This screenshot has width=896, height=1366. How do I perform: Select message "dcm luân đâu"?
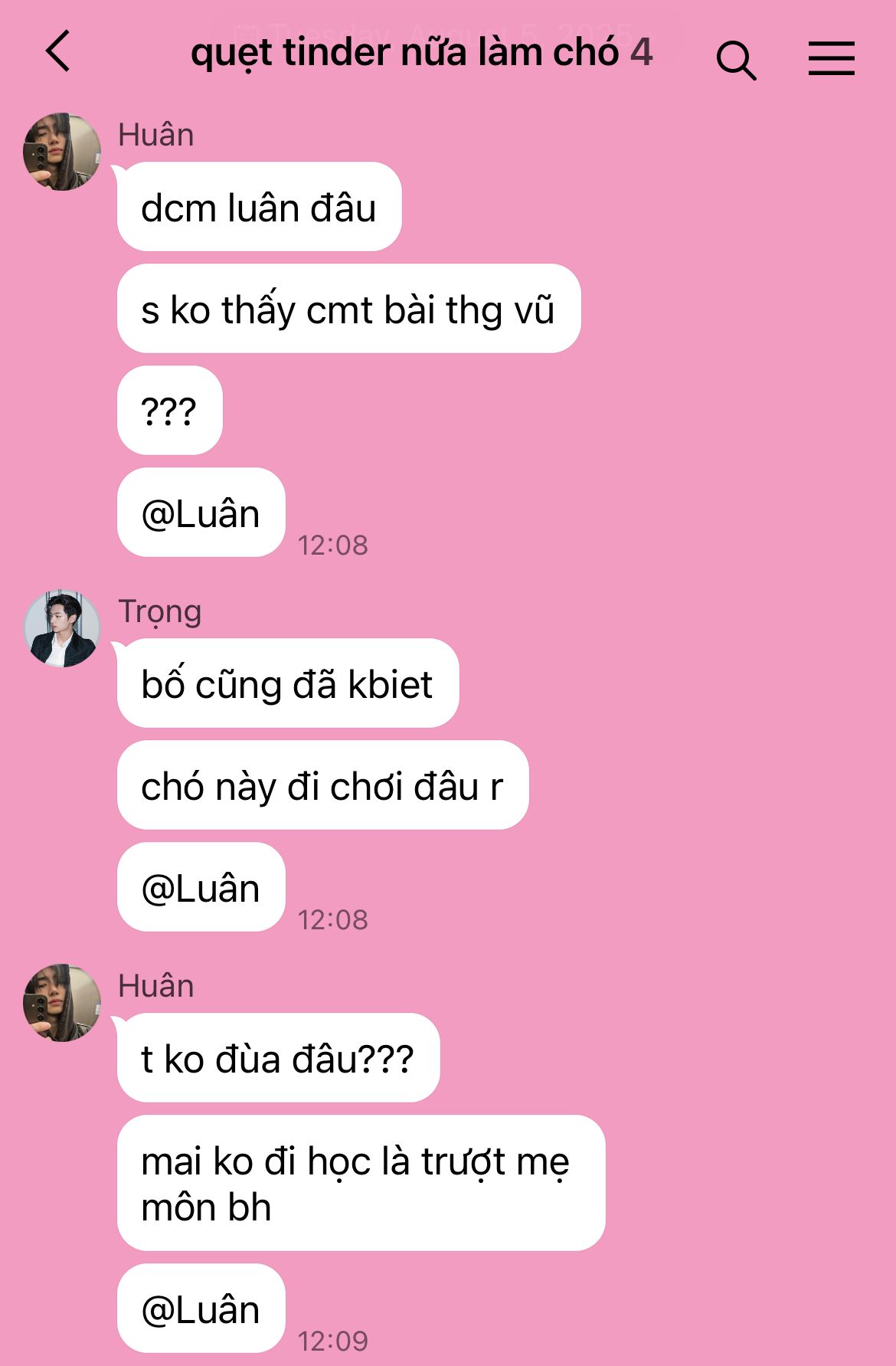pos(260,207)
